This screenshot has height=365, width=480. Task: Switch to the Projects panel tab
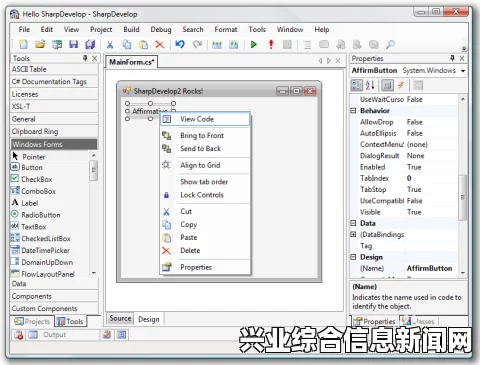pyautogui.click(x=32, y=322)
